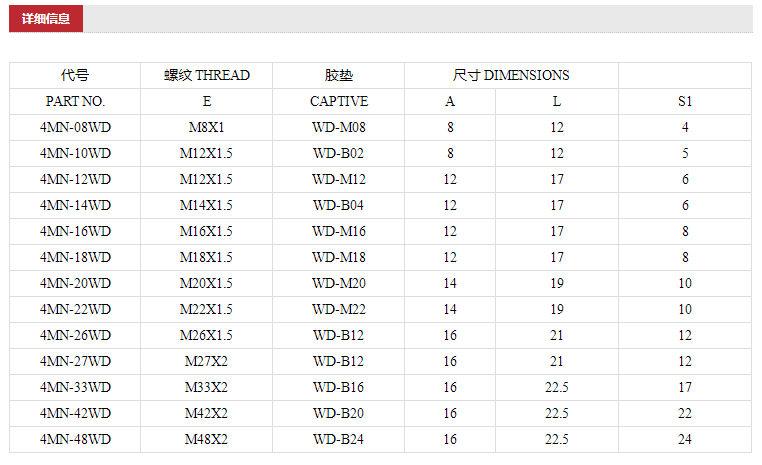Viewport: 762px width, 465px height.
Task: Select the 胶垫 header cell
Action: coord(339,75)
